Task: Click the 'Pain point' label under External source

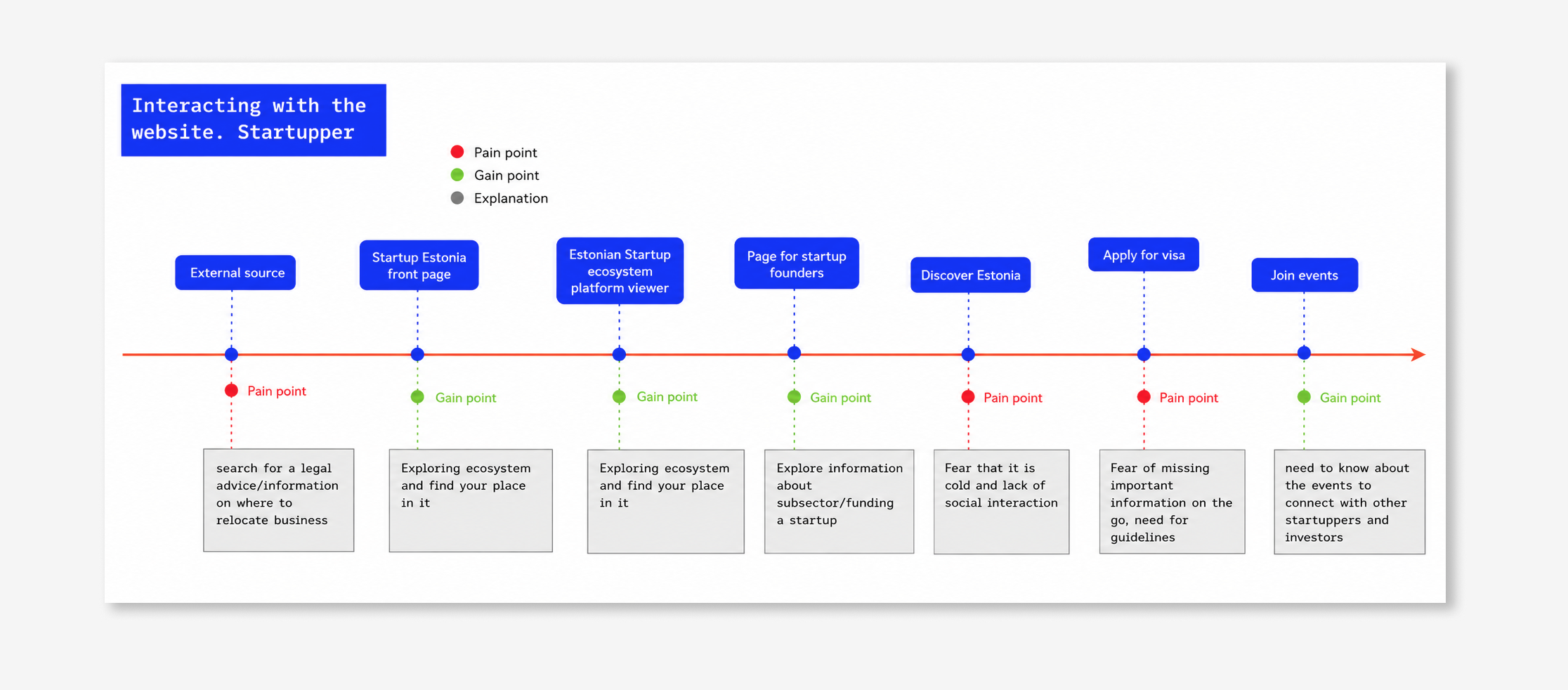Action: click(x=277, y=391)
